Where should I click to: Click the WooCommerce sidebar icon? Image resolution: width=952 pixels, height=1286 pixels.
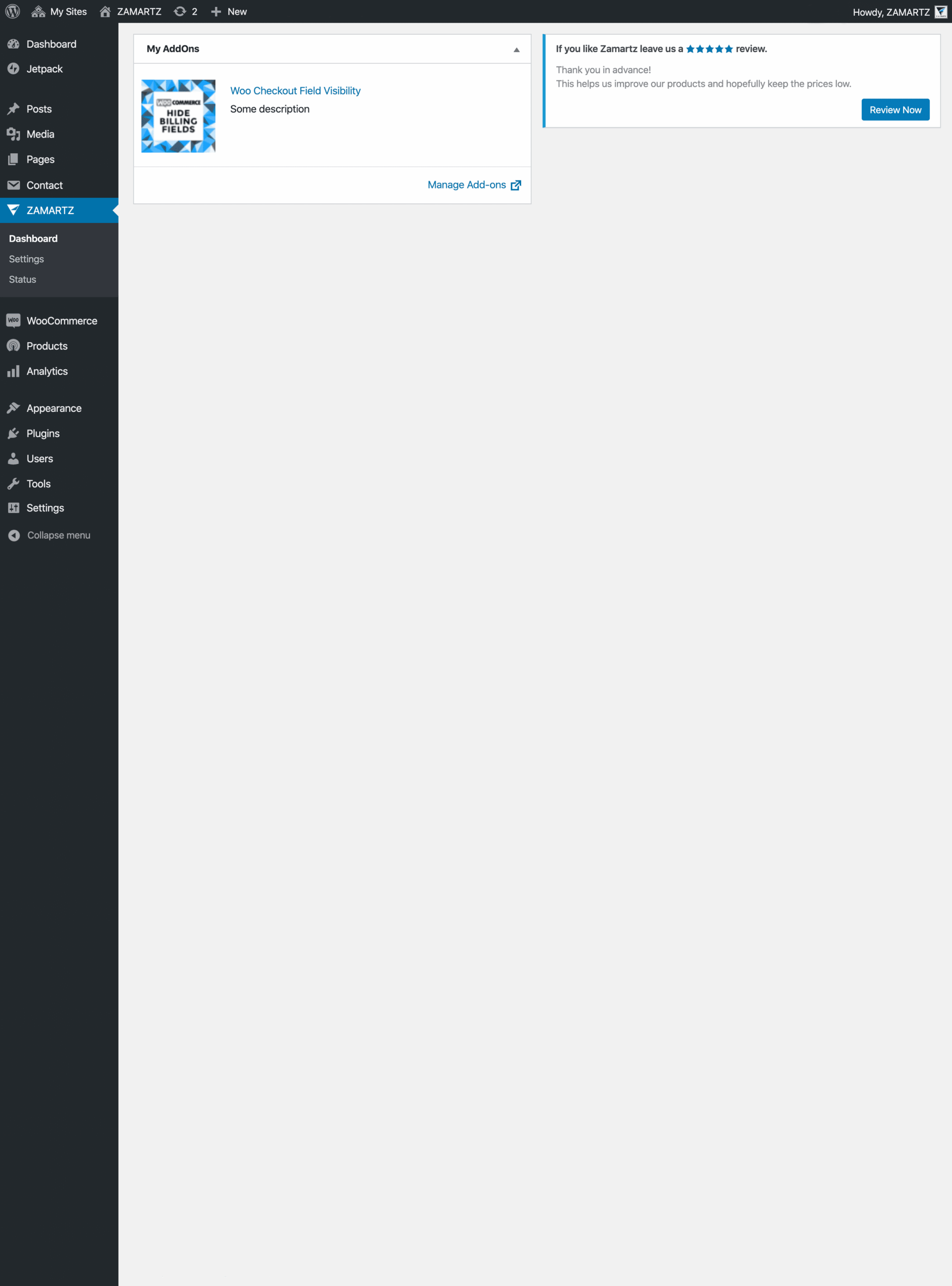click(13, 320)
